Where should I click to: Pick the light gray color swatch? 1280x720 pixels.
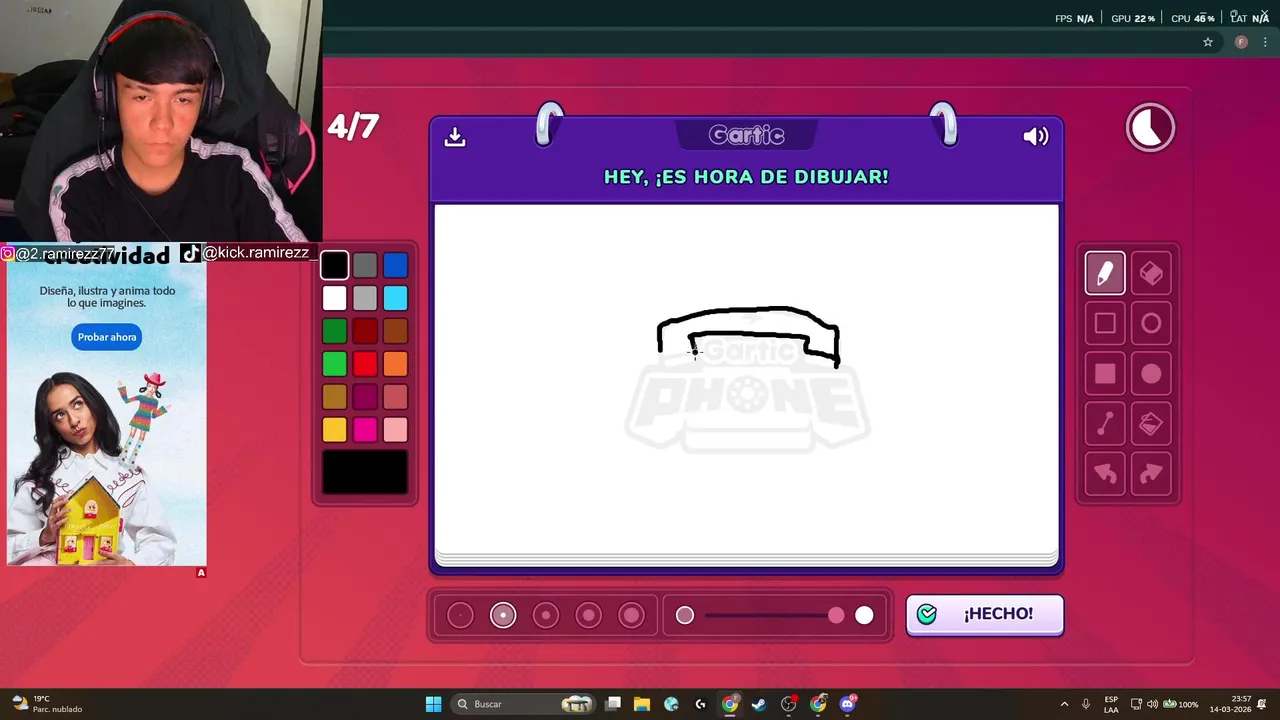coord(365,298)
